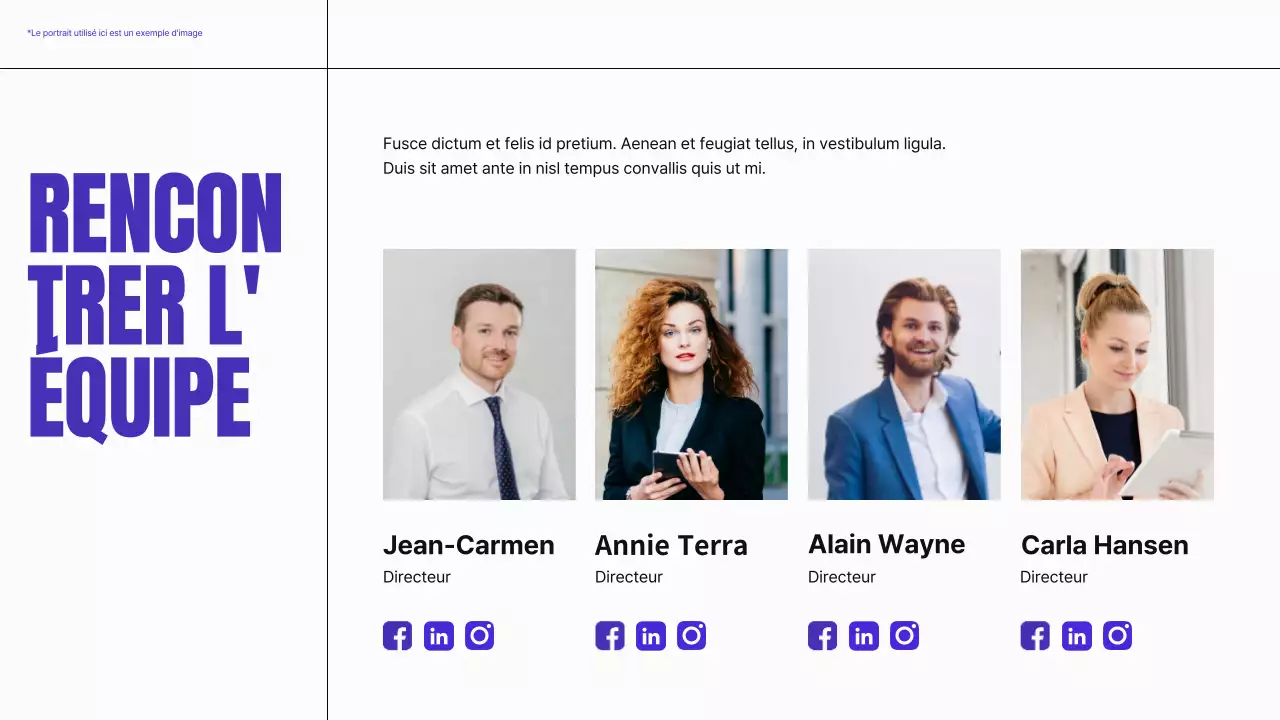Select Alain Wayne's portrait image

click(904, 374)
